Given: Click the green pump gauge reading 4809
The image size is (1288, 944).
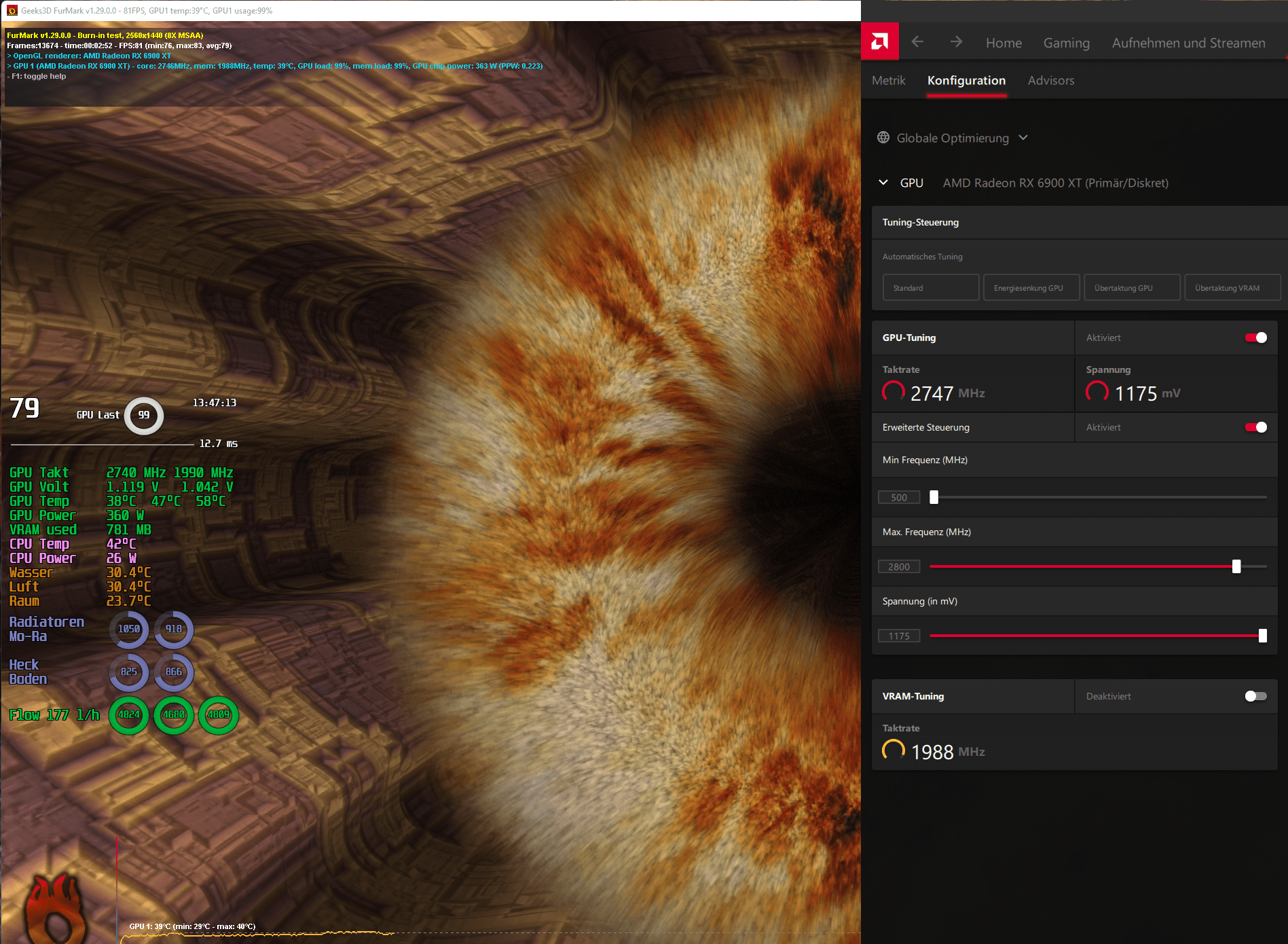Looking at the screenshot, I should pos(219,714).
